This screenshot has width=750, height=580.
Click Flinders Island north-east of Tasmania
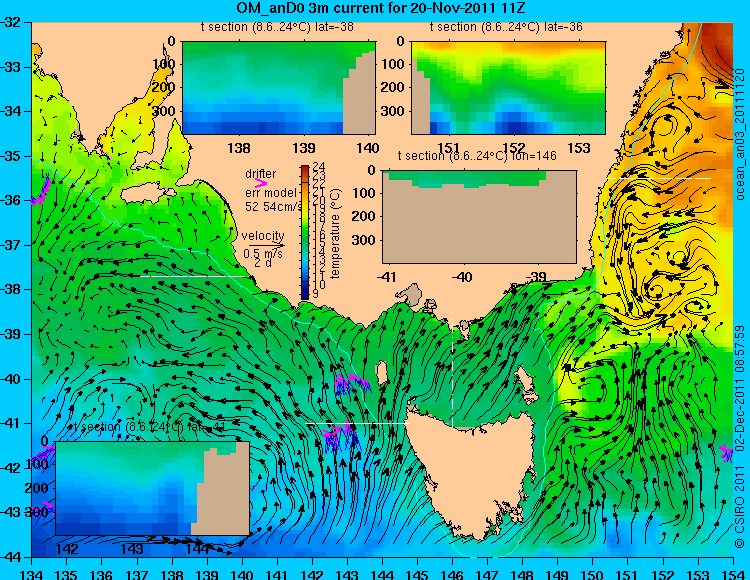point(526,380)
